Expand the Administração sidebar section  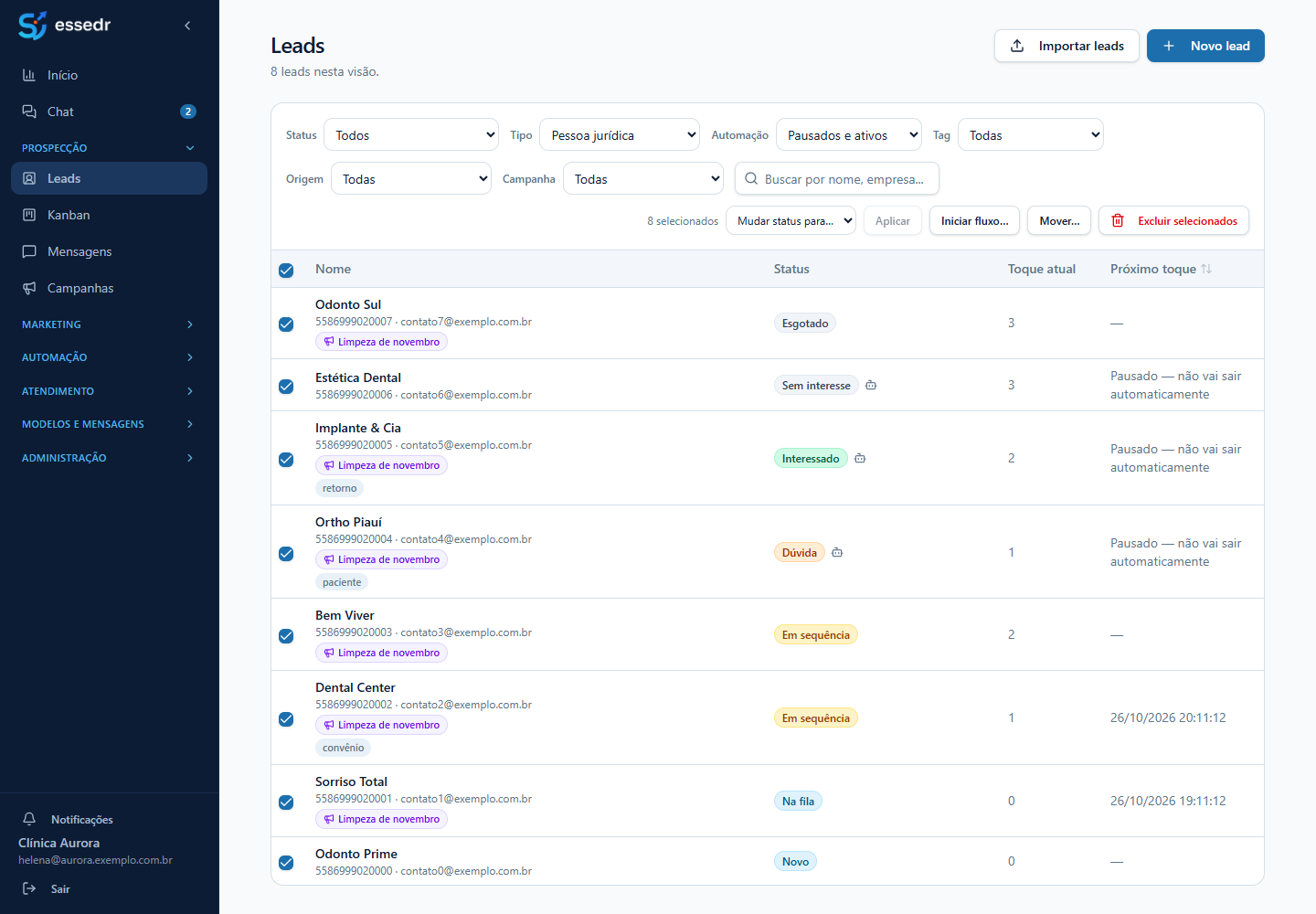click(109, 458)
